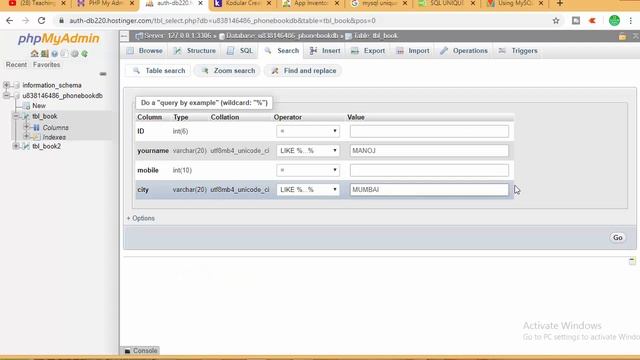
Task: Click city value field containing MUMBAI
Action: click(x=429, y=190)
